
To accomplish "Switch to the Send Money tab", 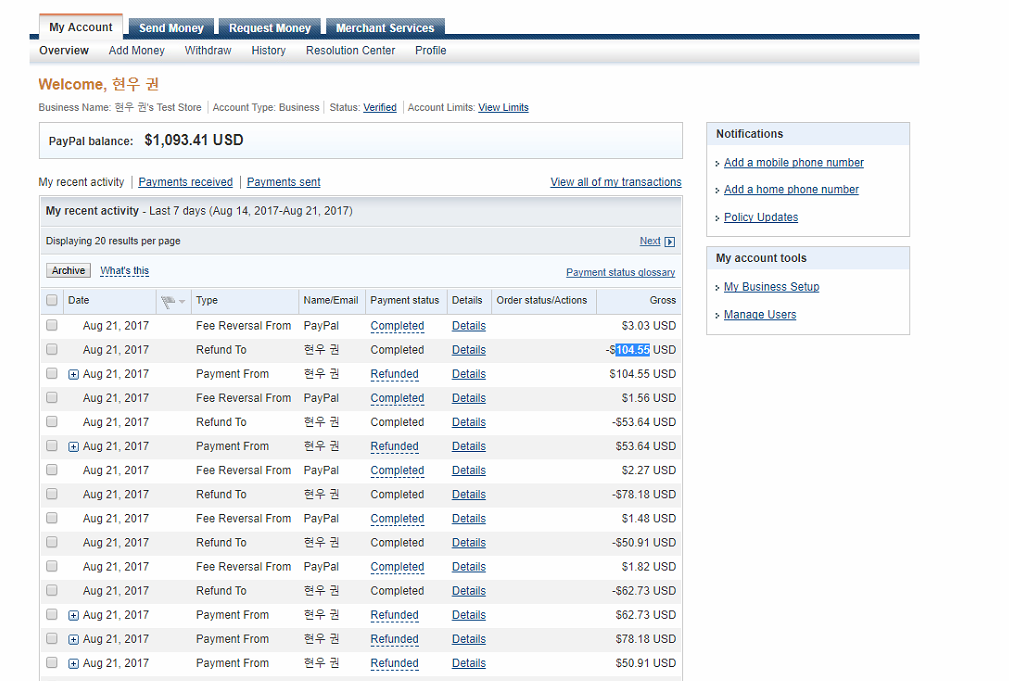I will pyautogui.click(x=171, y=28).
